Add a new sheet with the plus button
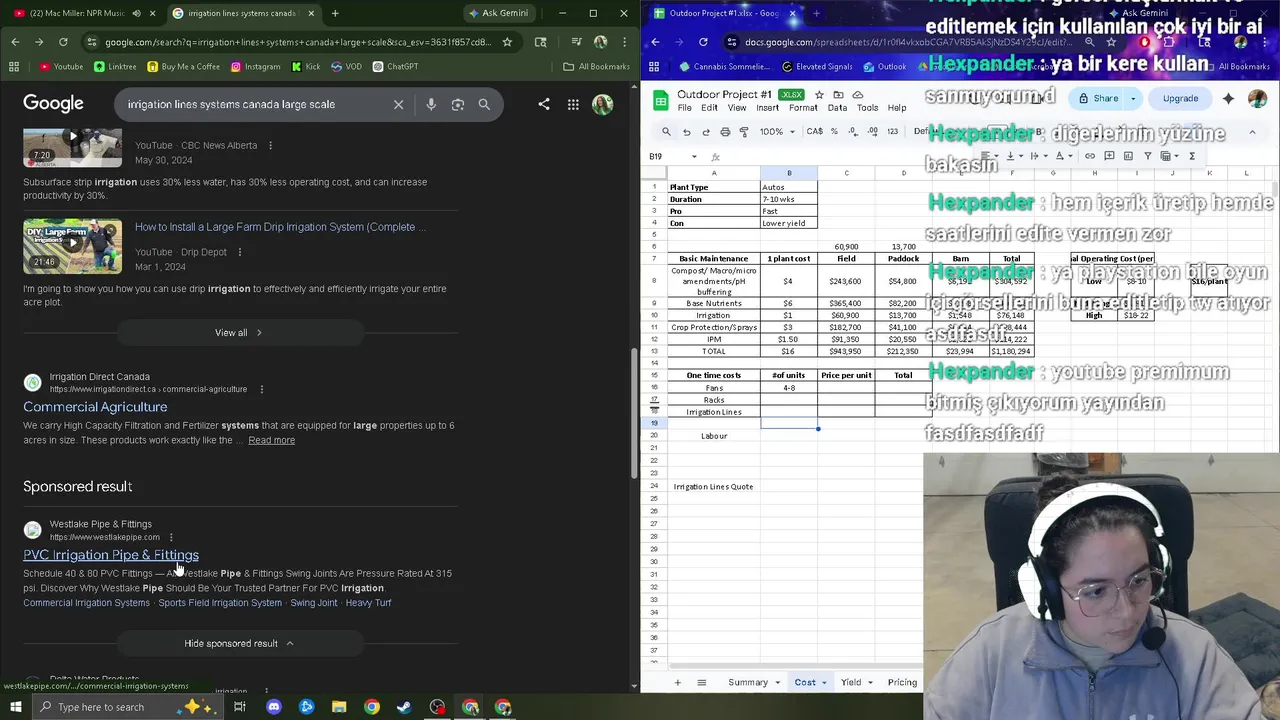 click(x=677, y=682)
